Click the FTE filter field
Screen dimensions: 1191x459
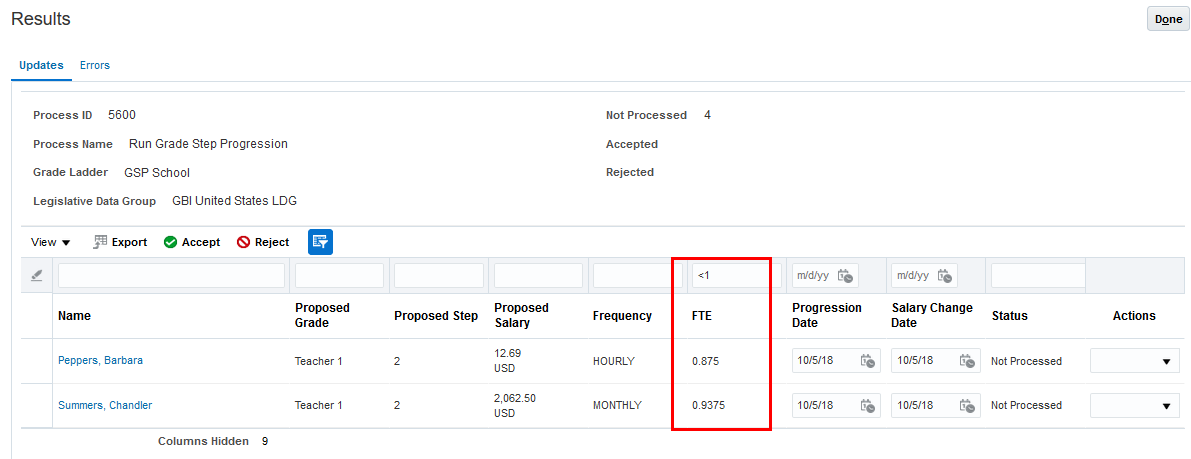click(x=730, y=275)
